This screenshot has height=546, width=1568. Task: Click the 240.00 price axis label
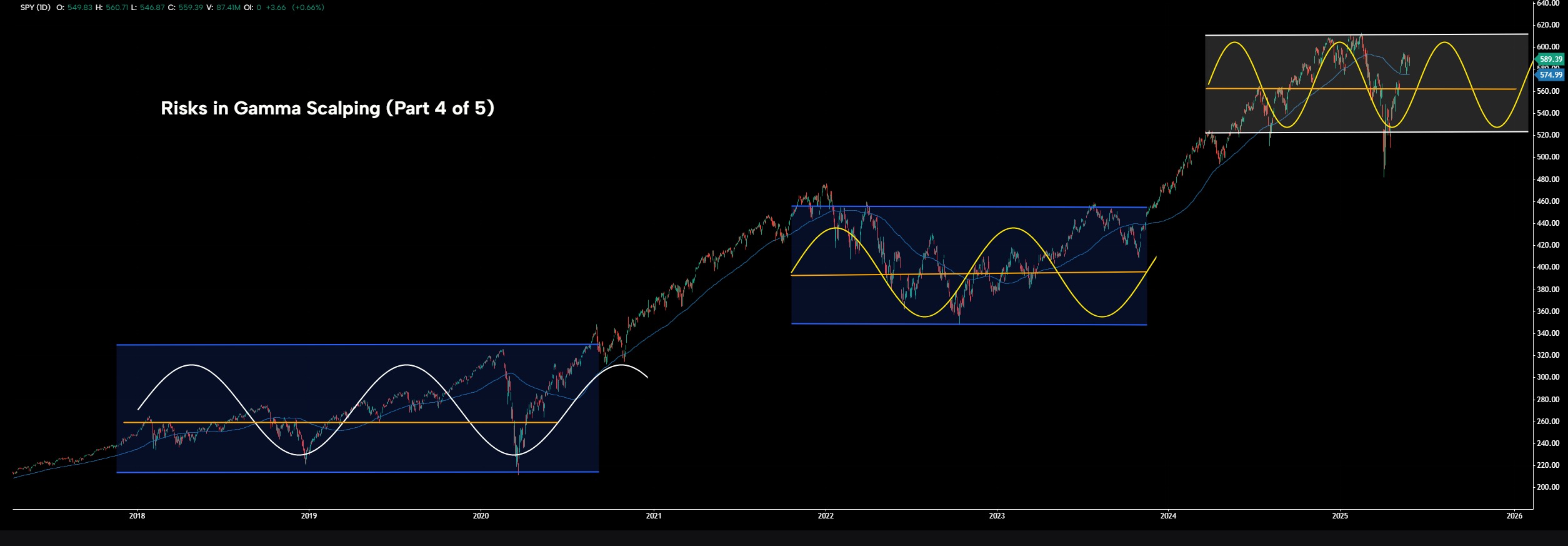point(1548,443)
